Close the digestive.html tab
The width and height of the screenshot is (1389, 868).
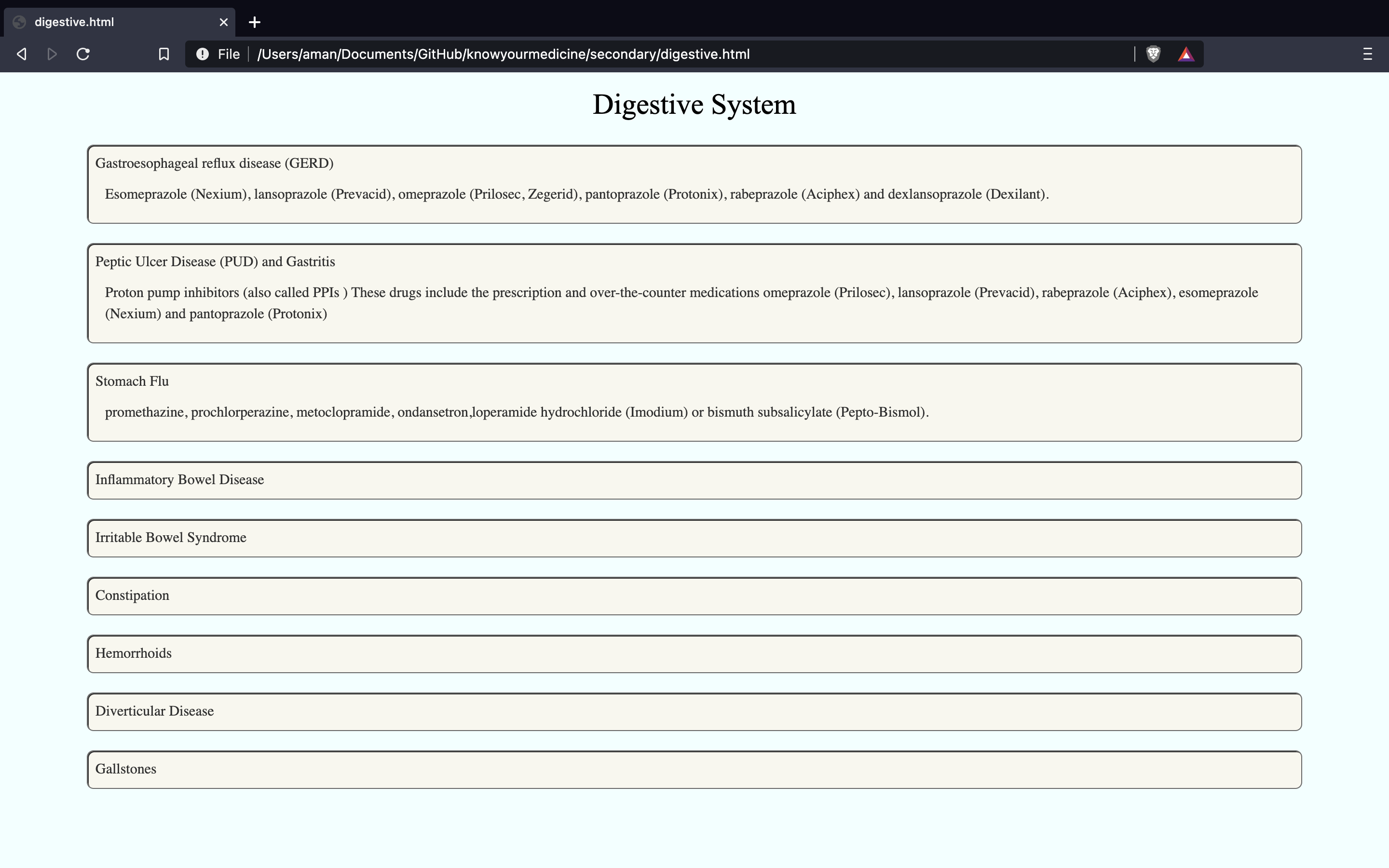tap(224, 22)
